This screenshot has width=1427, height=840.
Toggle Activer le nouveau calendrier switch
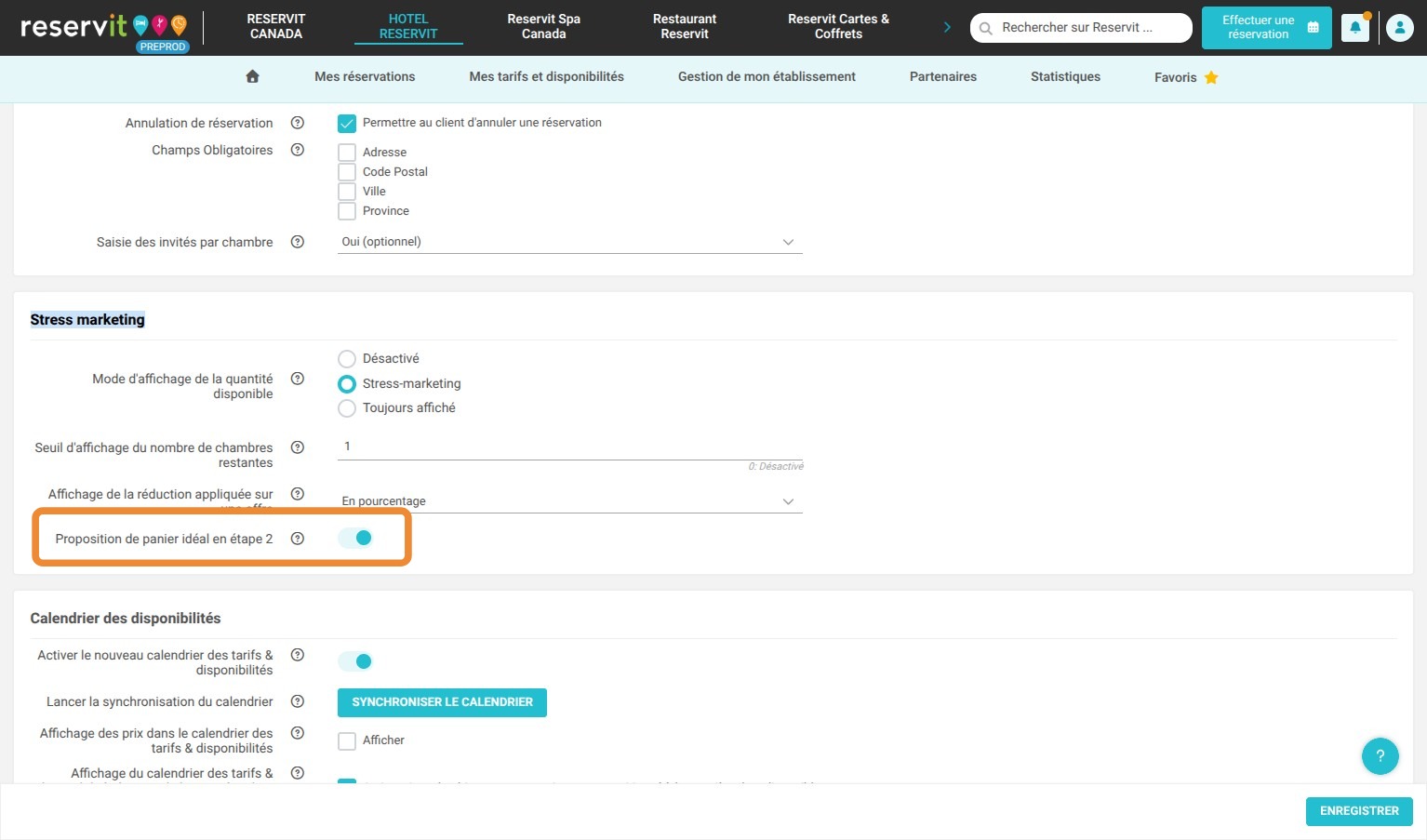click(x=355, y=661)
